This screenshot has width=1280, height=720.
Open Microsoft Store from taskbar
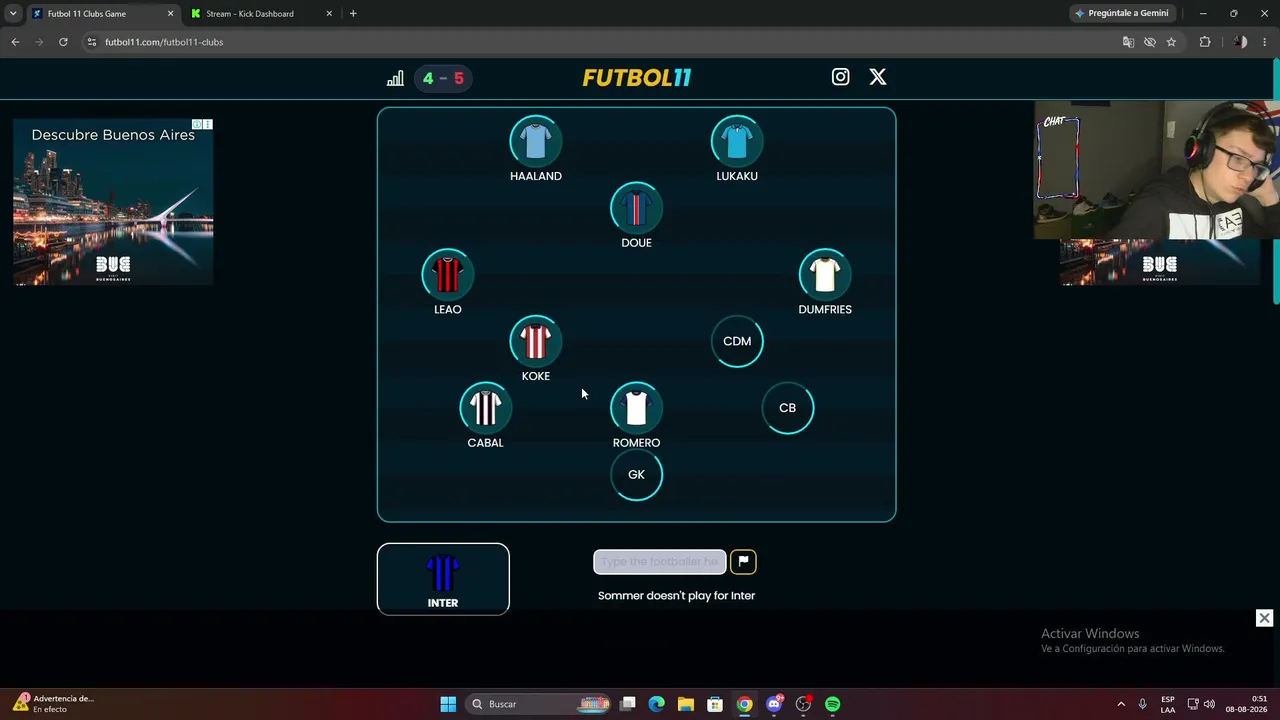coord(715,704)
